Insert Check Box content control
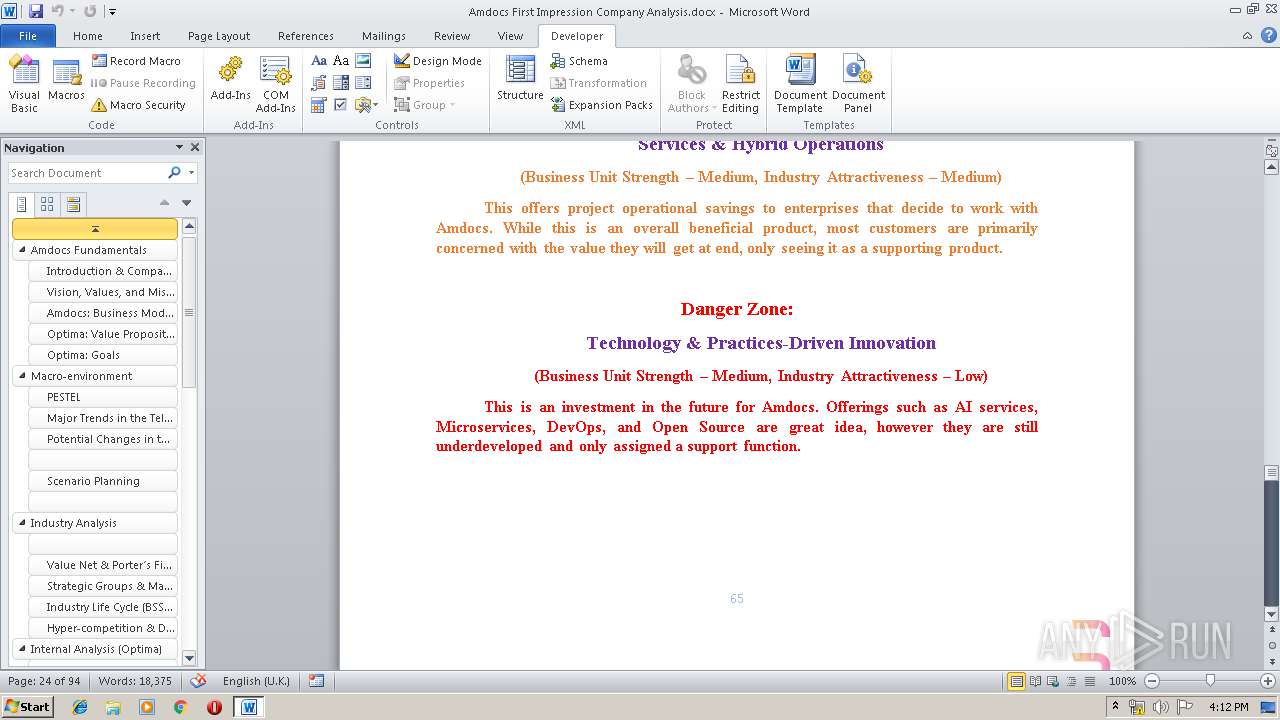 pos(341,105)
